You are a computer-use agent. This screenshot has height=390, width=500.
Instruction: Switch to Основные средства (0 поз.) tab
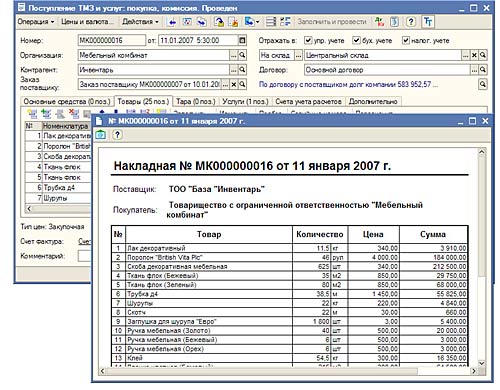point(67,102)
